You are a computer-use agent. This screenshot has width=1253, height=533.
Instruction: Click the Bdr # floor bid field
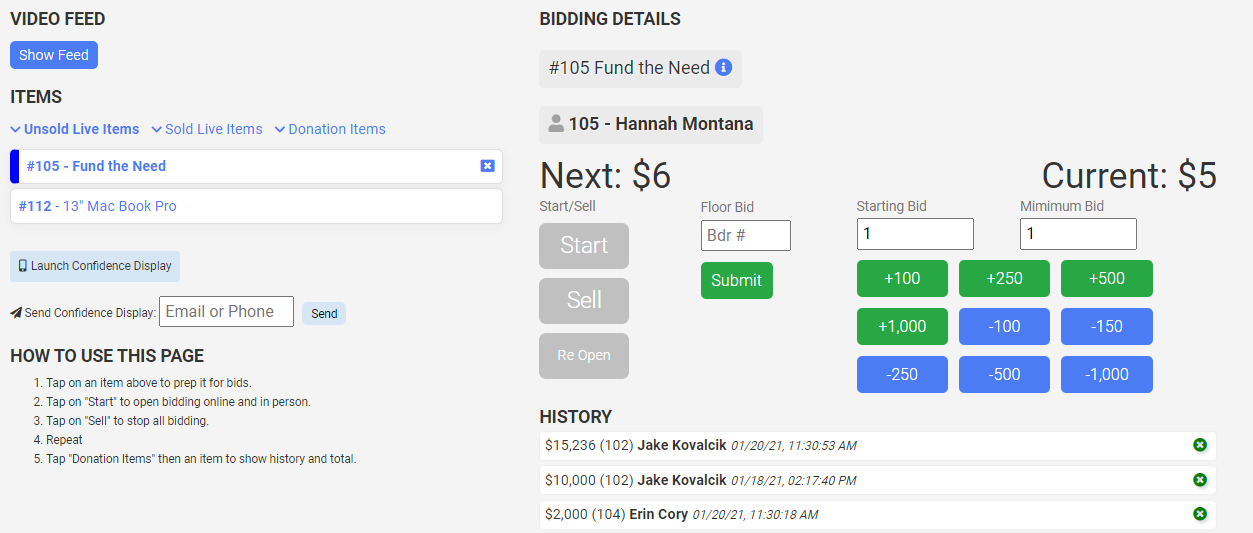(745, 235)
